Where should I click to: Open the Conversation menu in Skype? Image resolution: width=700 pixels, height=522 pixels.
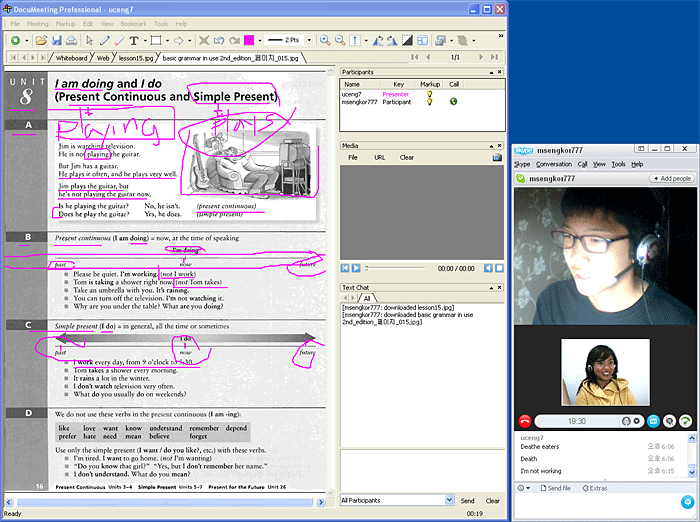coord(554,164)
